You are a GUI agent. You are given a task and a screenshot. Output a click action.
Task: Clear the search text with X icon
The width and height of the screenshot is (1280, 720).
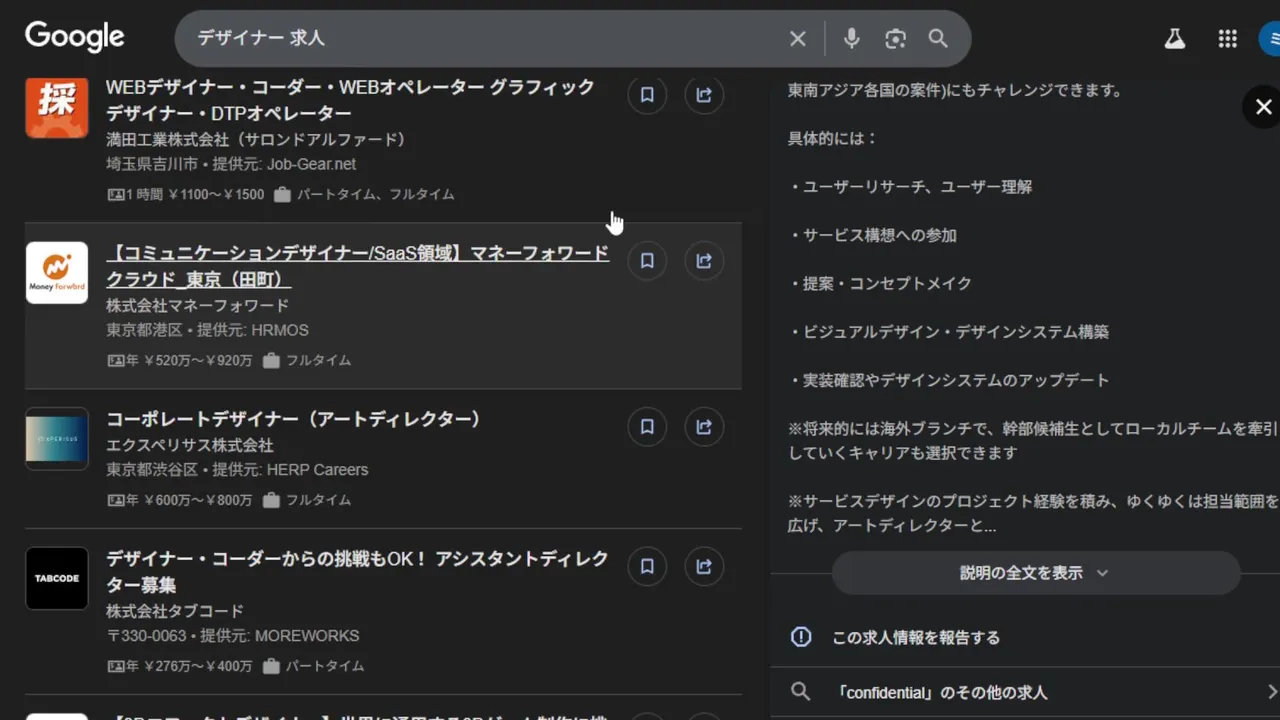(x=797, y=39)
